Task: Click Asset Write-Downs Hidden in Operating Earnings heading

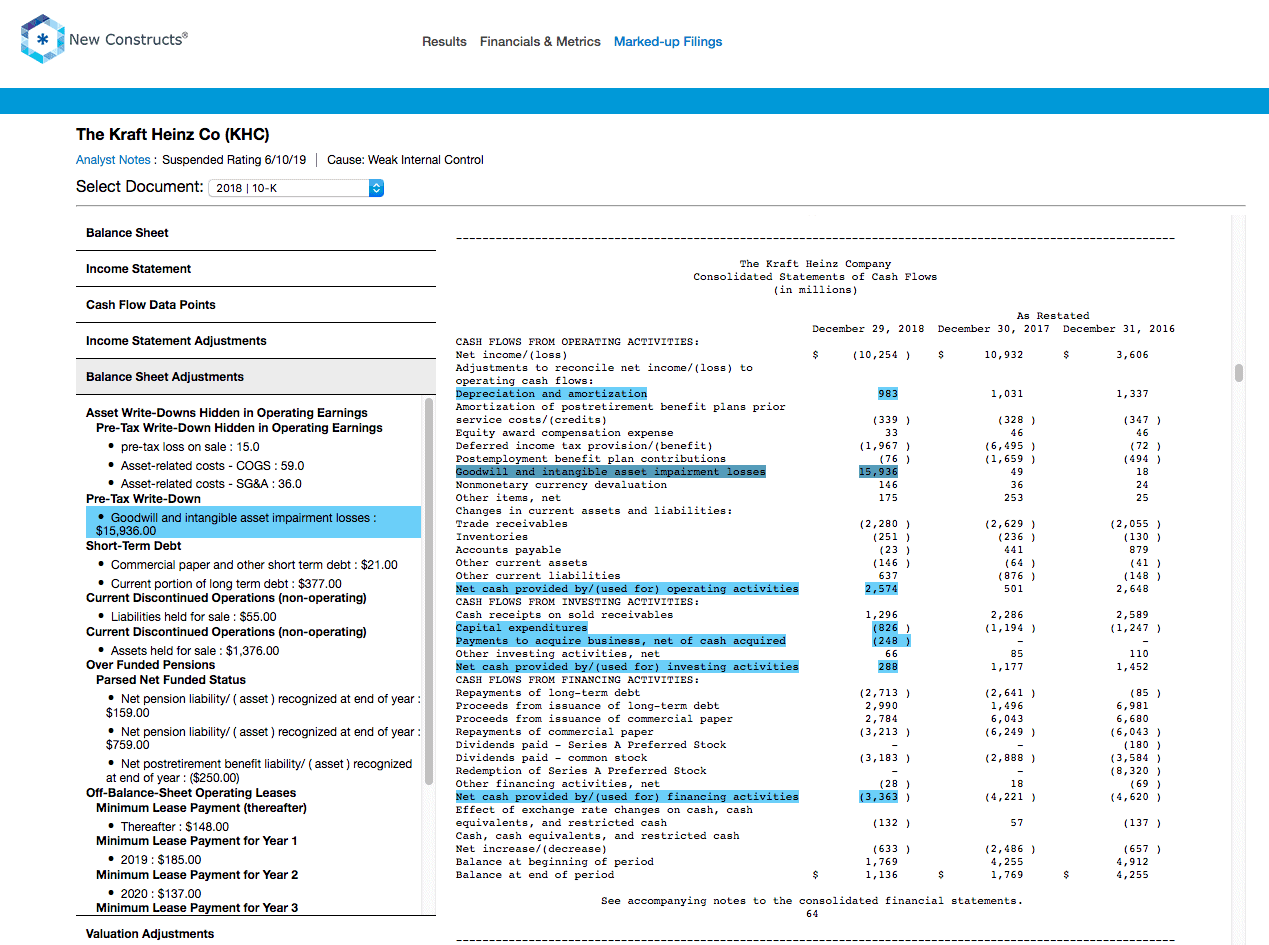Action: coord(227,413)
